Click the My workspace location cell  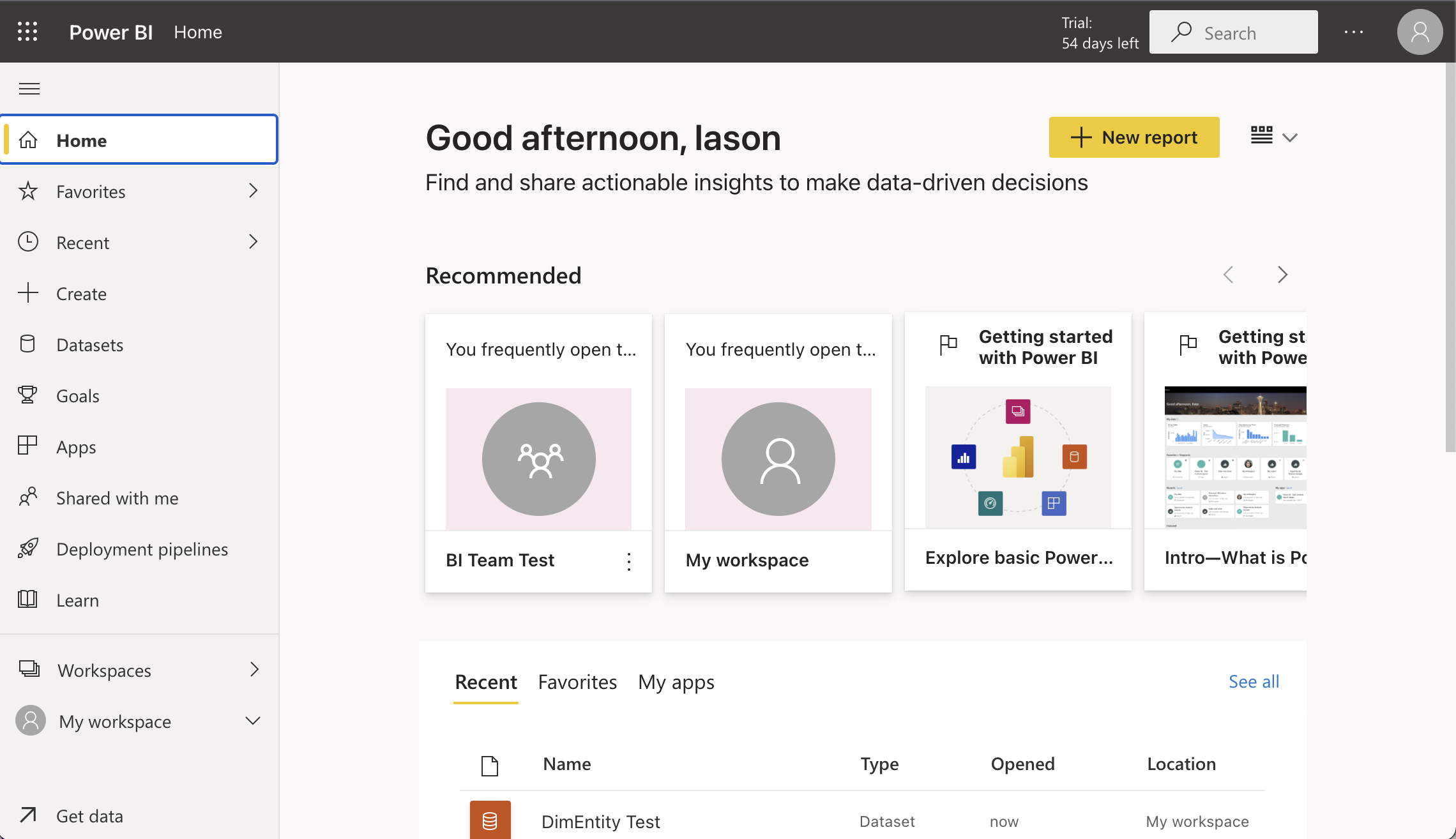pyautogui.click(x=1197, y=822)
